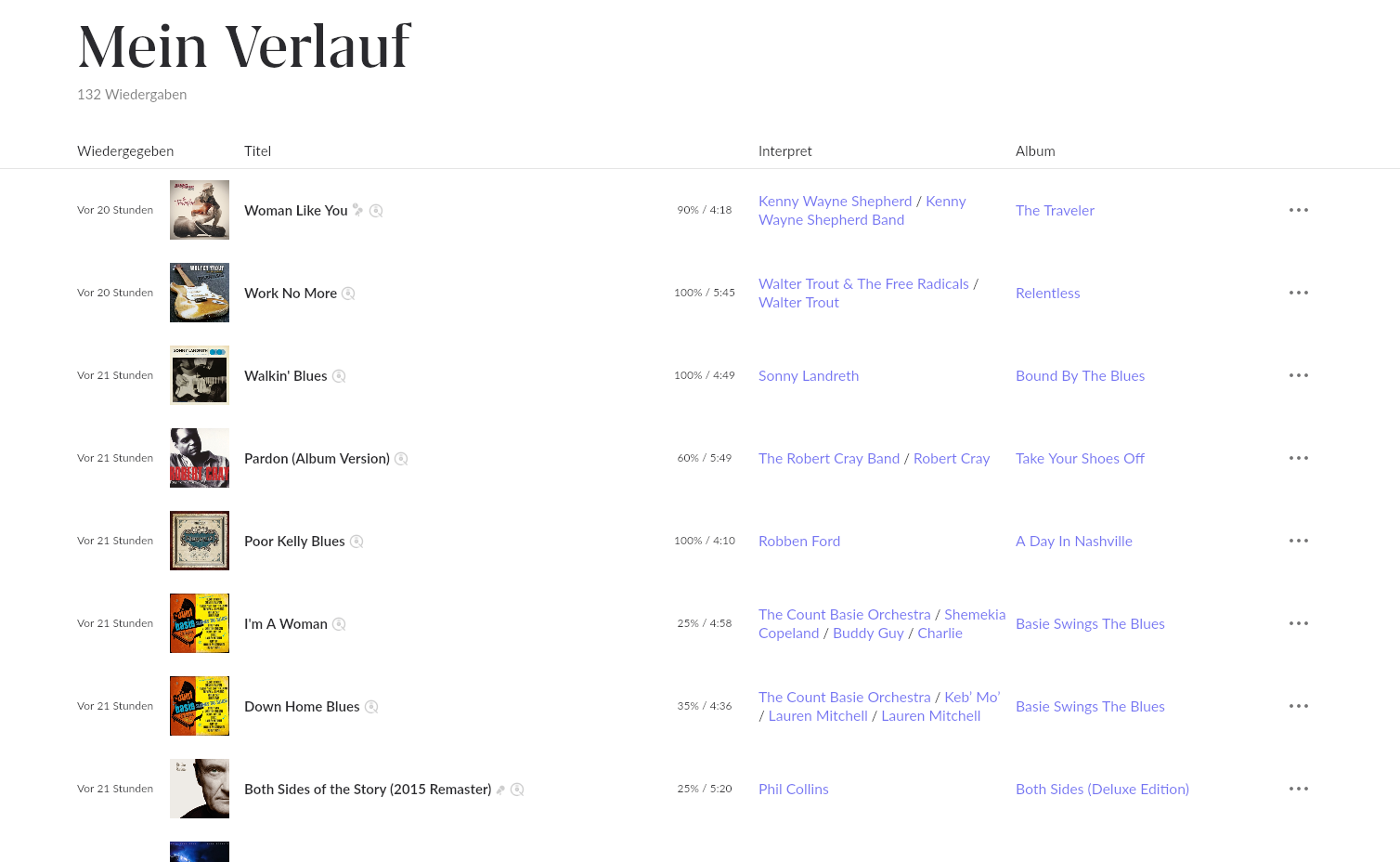Viewport: 1400px width, 862px height.
Task: Click the disc icon next to Down Home Blues
Action: click(x=371, y=707)
